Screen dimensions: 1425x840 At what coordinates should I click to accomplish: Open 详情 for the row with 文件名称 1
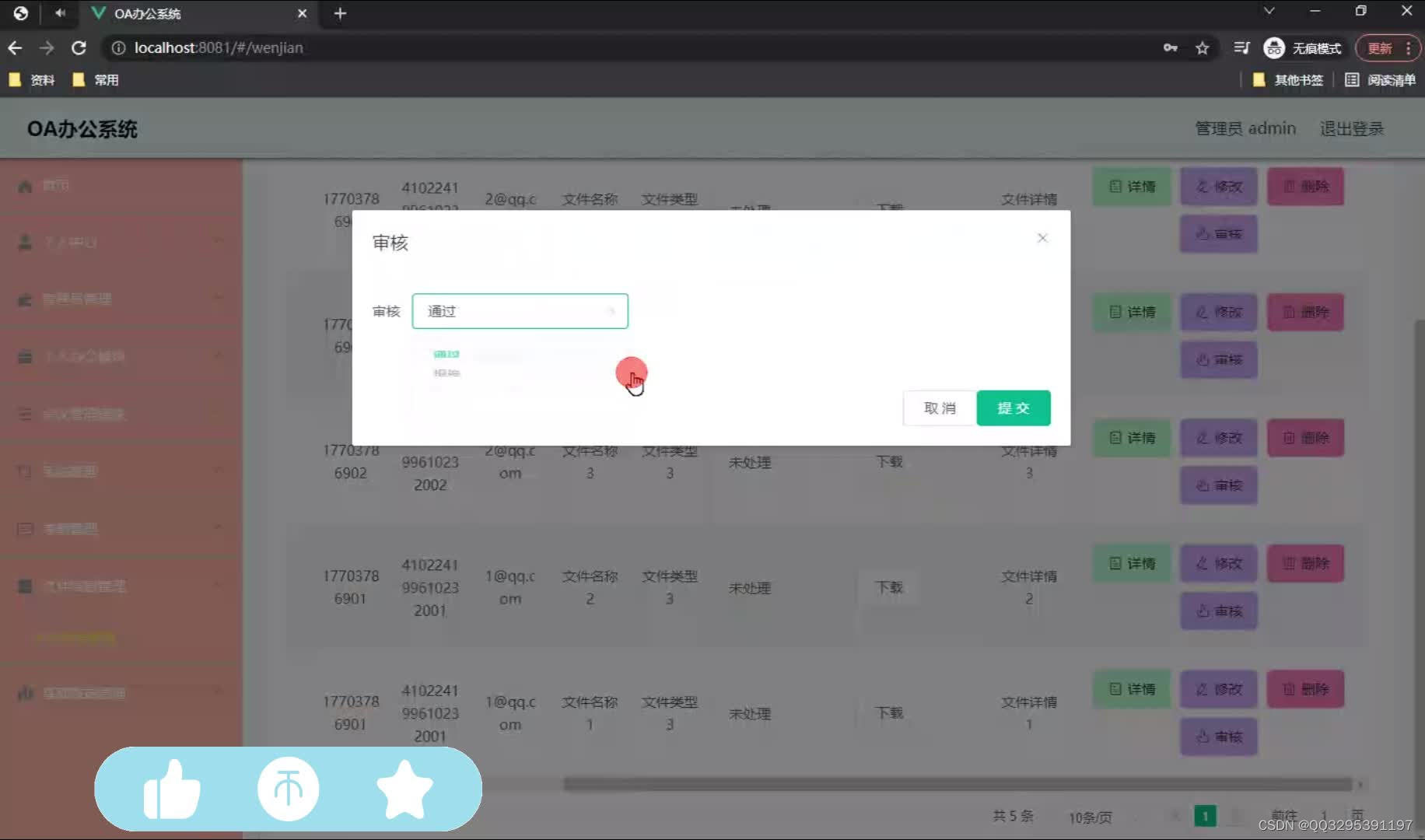[1132, 689]
